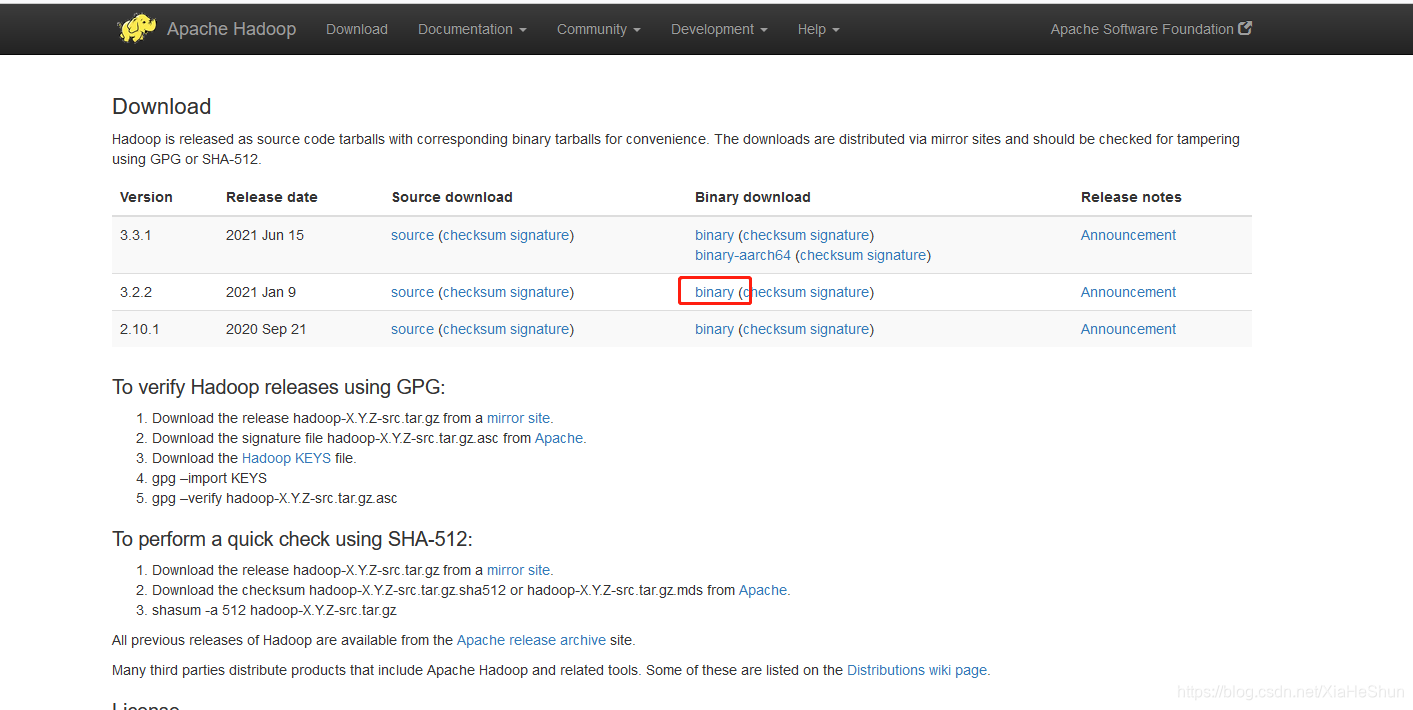The width and height of the screenshot is (1413, 710).
Task: Select version cell 3.2.2
Action: (x=136, y=292)
